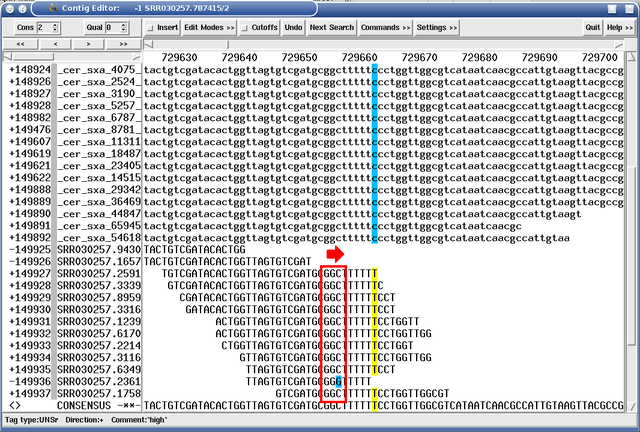Screen dimensions: 640x432
Task: Focus the Qual value field
Action: pos(113,28)
